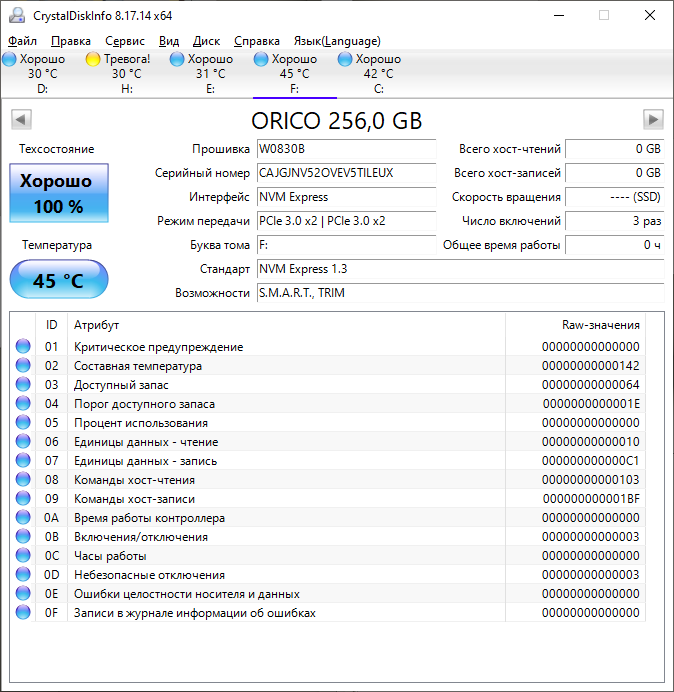Open the Диск menu

click(207, 41)
